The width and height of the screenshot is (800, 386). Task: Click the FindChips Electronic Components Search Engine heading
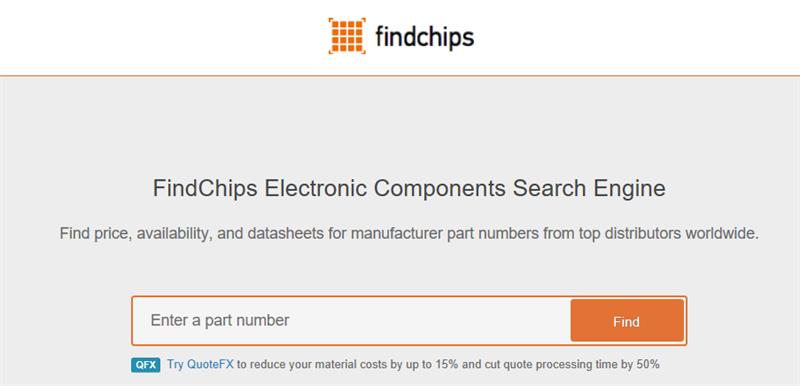(409, 188)
